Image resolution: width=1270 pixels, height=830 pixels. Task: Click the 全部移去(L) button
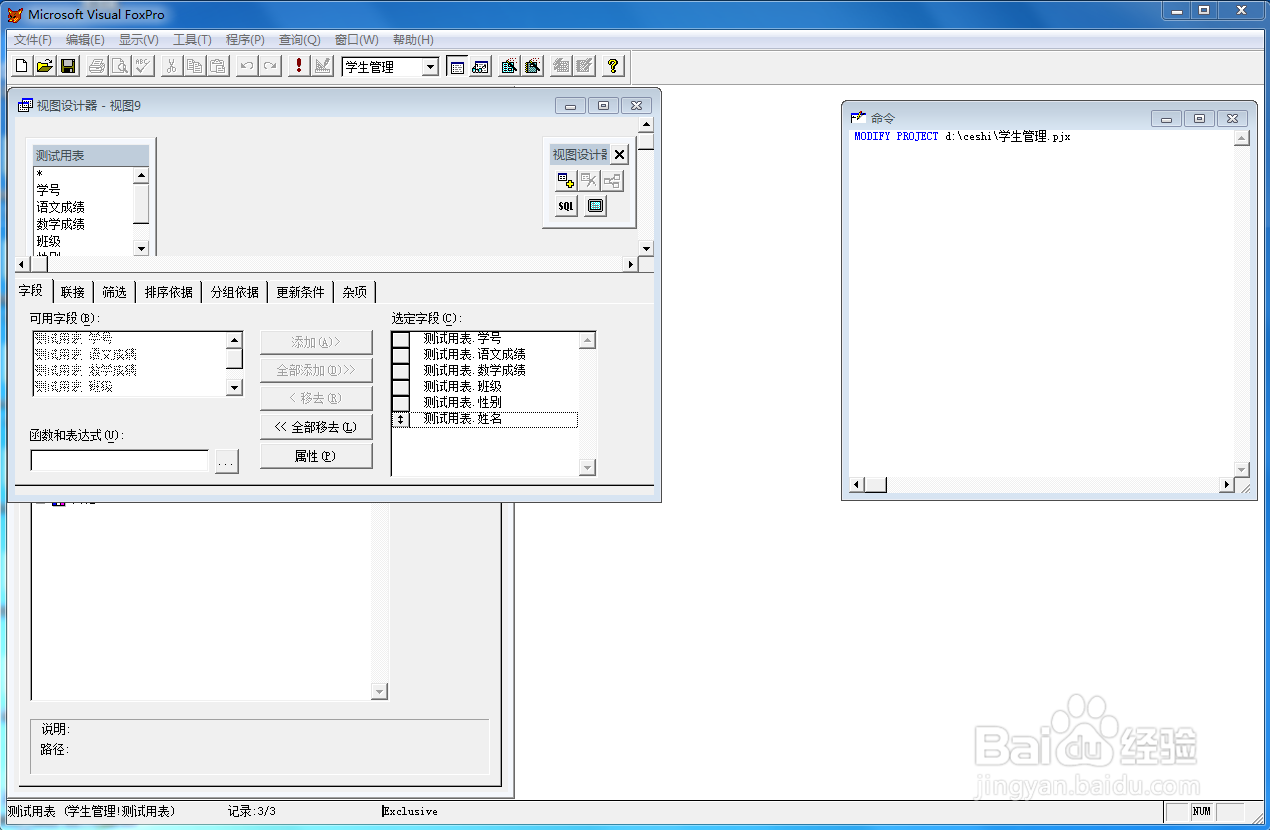pyautogui.click(x=316, y=427)
